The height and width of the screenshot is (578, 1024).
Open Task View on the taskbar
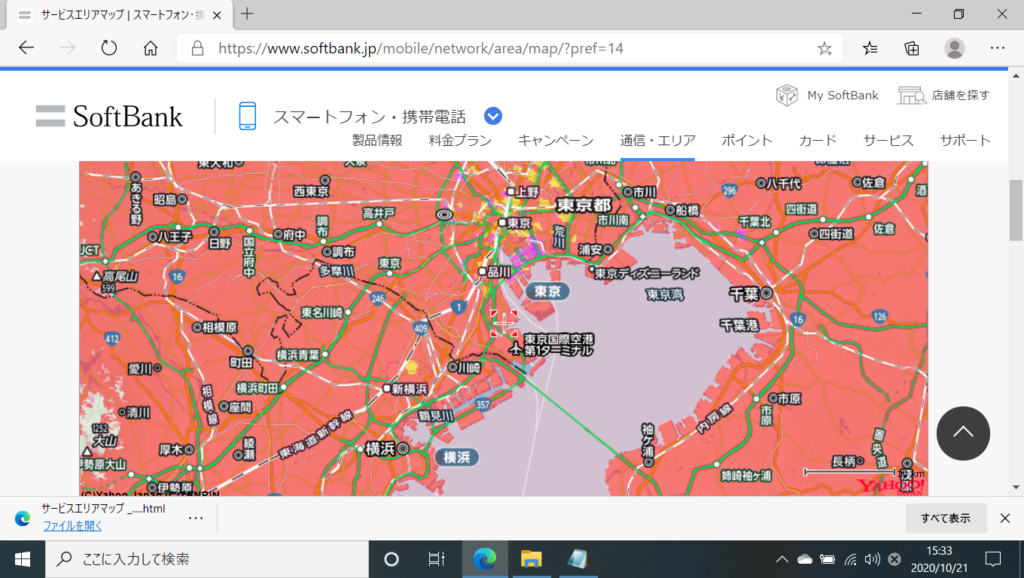click(x=436, y=559)
